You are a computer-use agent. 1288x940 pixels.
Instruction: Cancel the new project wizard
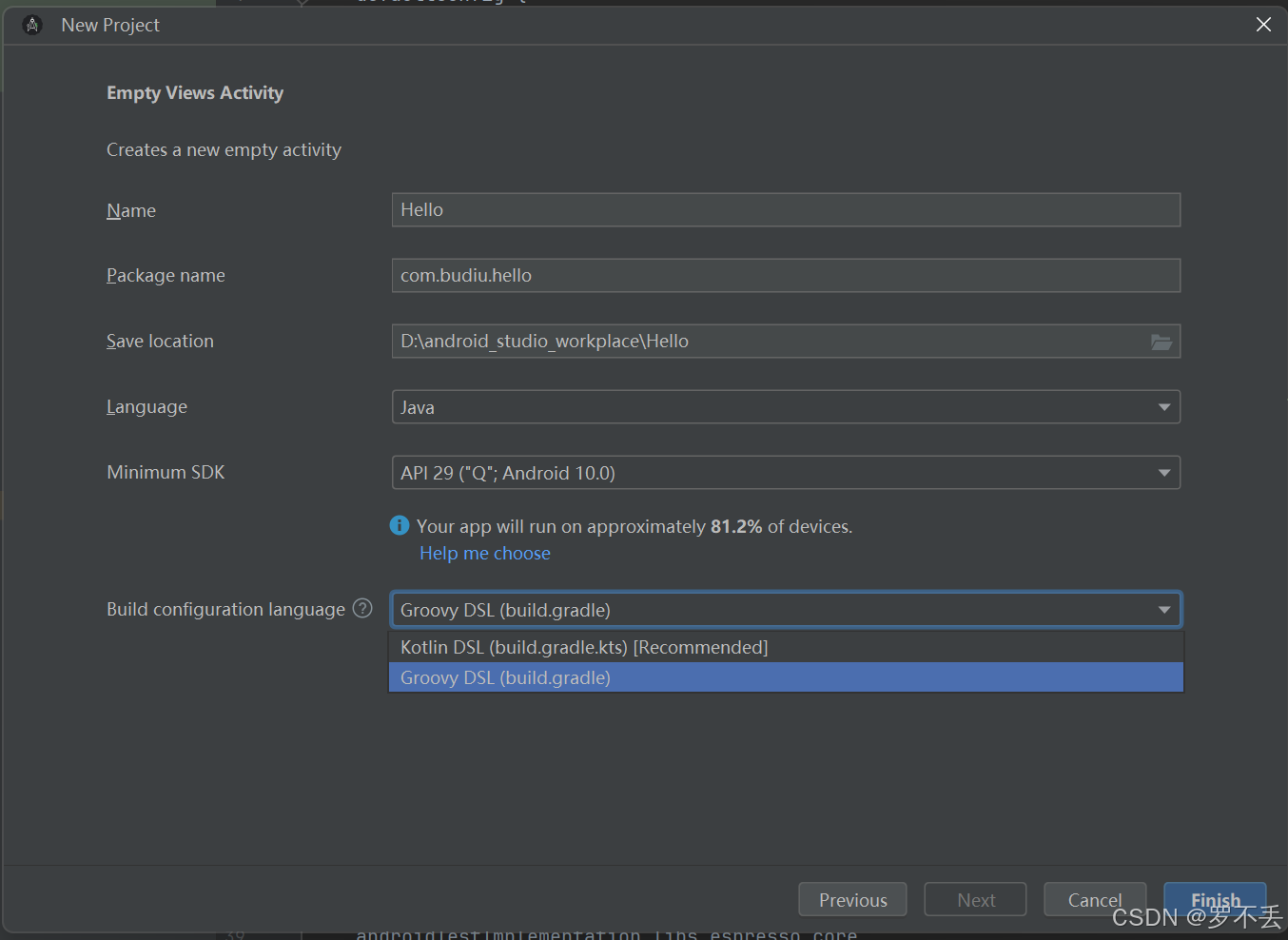(x=1095, y=900)
